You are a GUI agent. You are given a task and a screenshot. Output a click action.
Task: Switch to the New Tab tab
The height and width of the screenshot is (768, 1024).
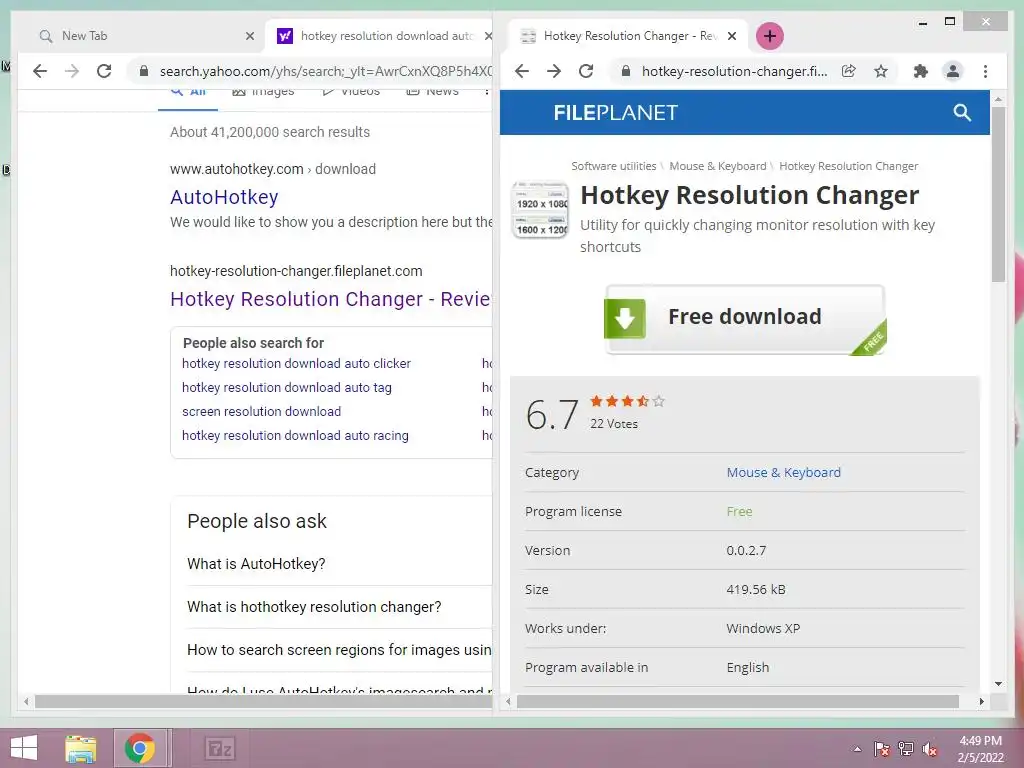click(x=140, y=36)
